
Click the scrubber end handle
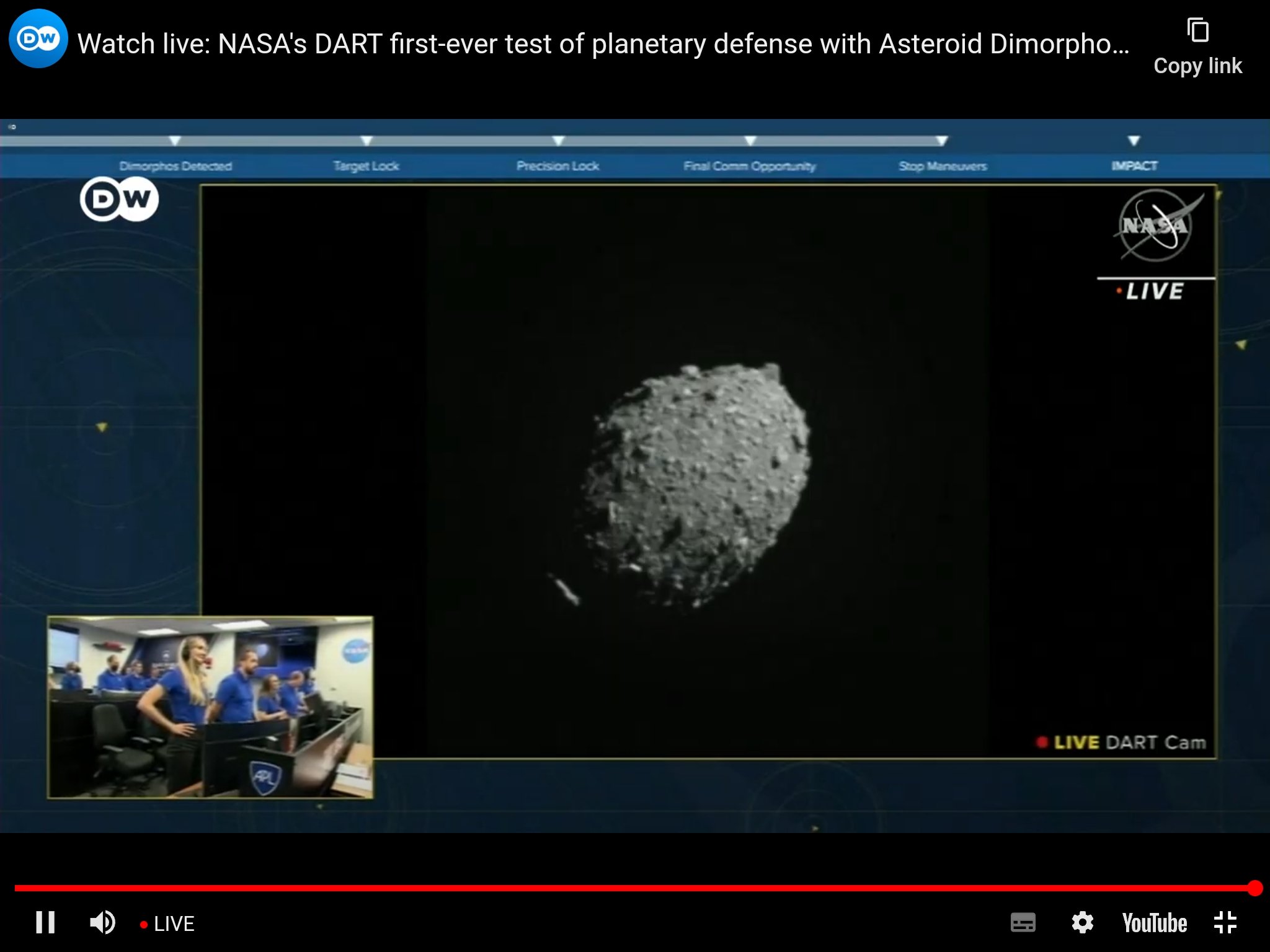(x=1254, y=888)
